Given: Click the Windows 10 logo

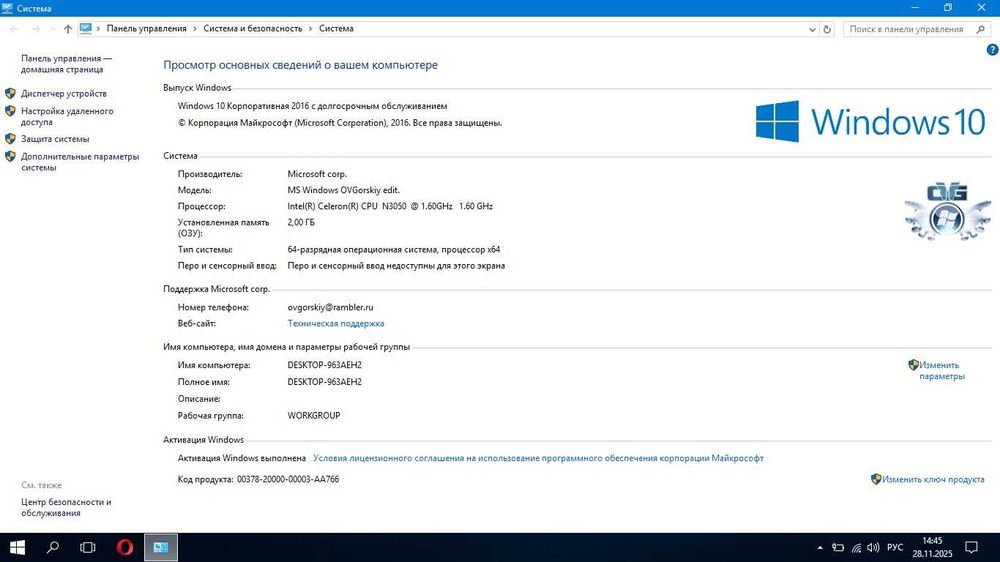Looking at the screenshot, I should 871,121.
